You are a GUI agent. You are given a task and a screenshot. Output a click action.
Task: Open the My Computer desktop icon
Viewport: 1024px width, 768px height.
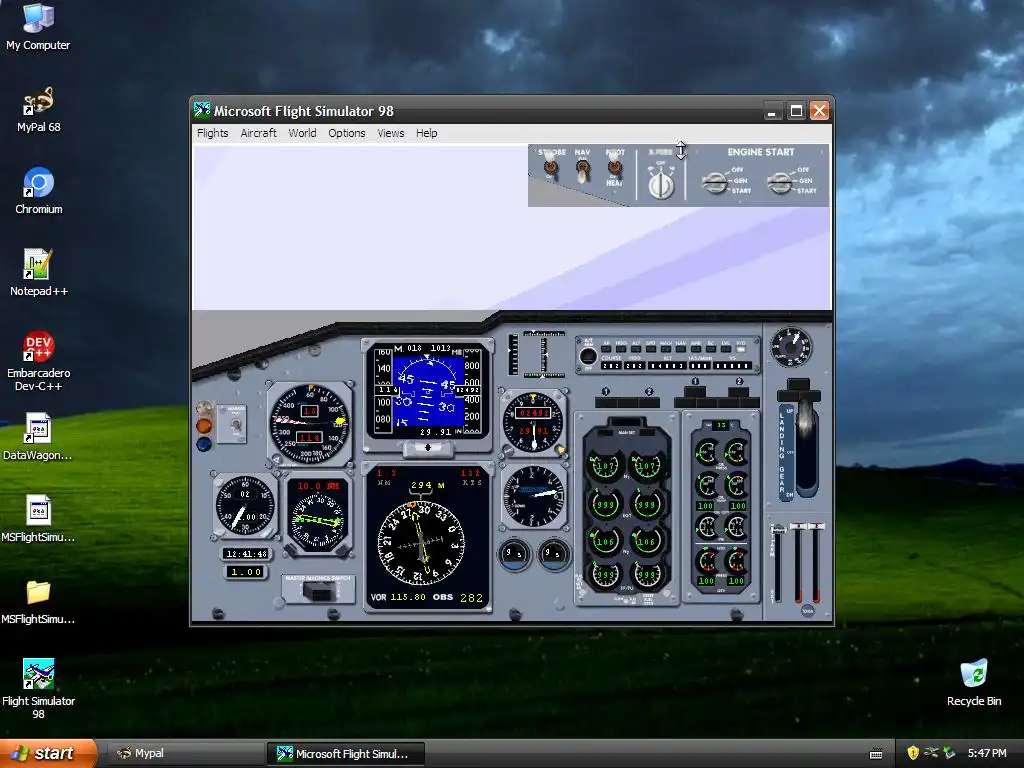(x=38, y=26)
